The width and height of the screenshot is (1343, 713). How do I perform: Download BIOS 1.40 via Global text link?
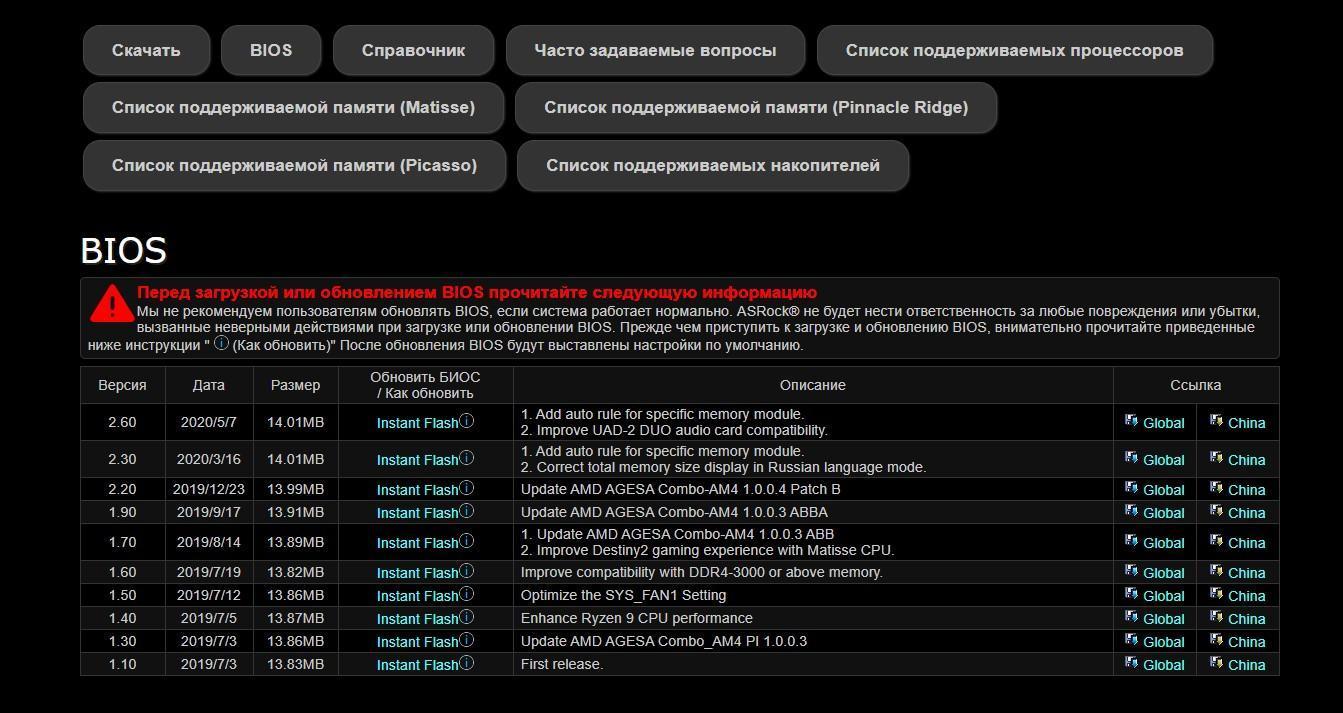click(x=1163, y=619)
